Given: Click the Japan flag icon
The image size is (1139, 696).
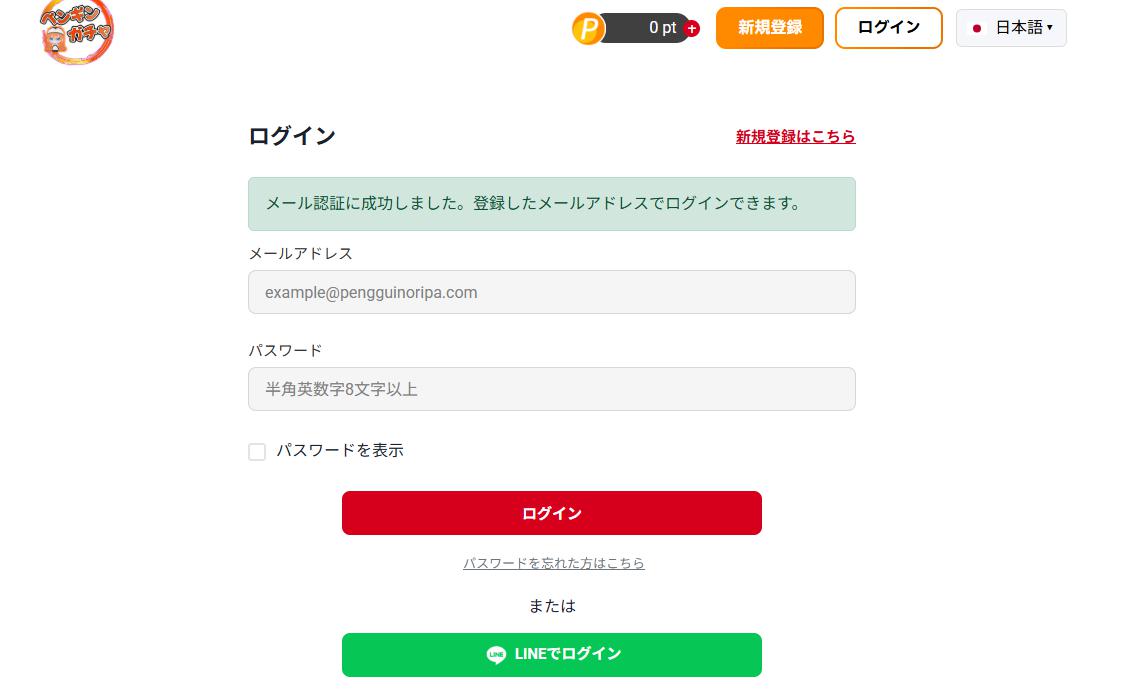Looking at the screenshot, I should pyautogui.click(x=977, y=28).
